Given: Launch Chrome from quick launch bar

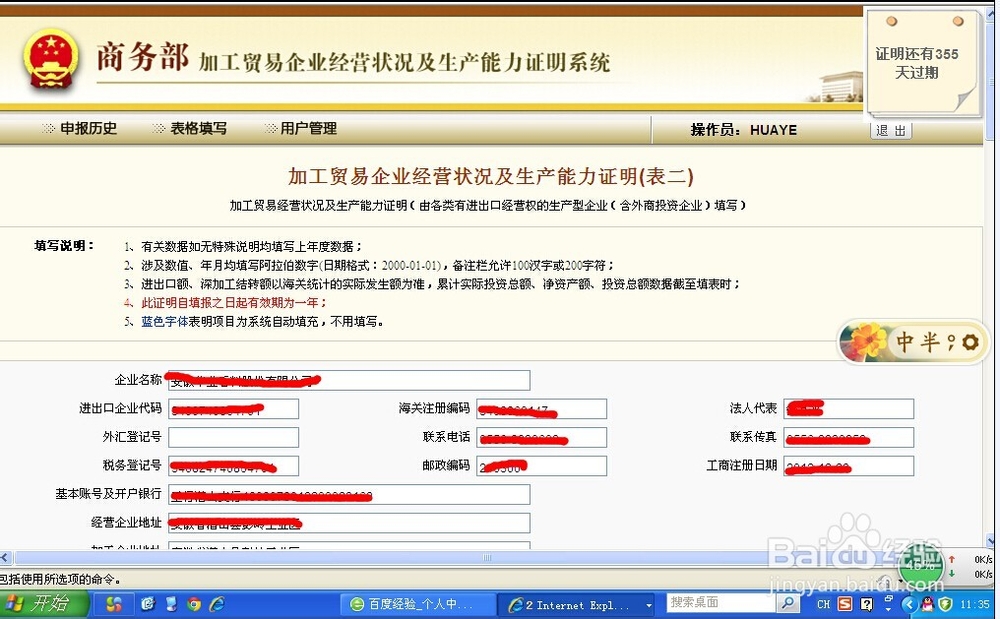Looking at the screenshot, I should (194, 604).
